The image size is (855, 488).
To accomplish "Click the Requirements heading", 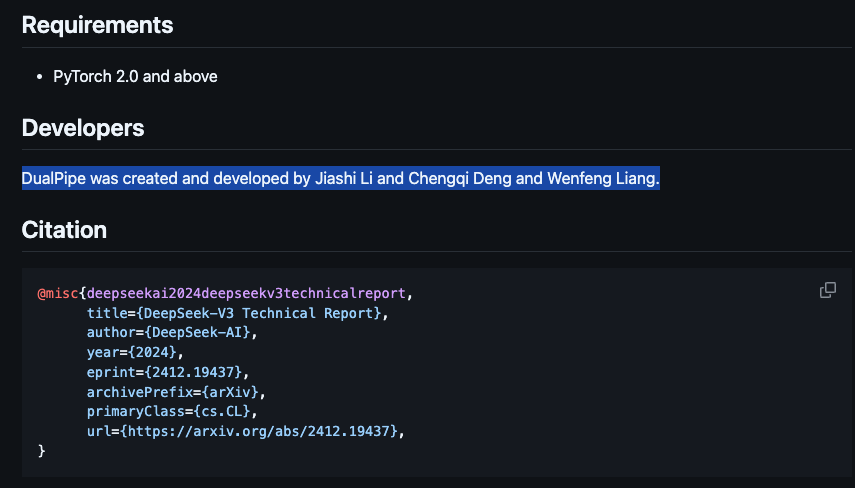I will pyautogui.click(x=97, y=25).
